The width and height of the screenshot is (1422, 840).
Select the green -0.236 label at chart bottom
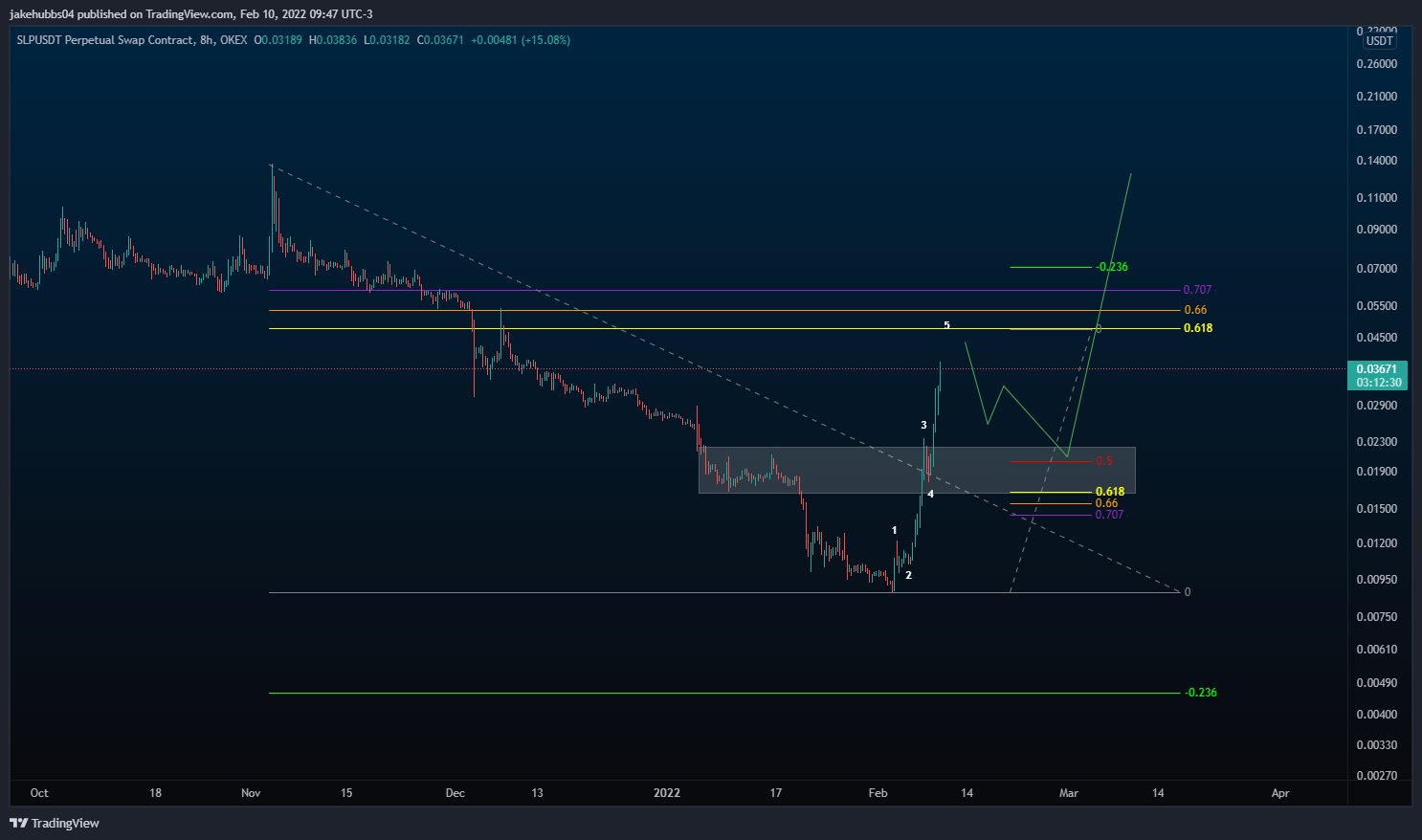pos(1200,693)
